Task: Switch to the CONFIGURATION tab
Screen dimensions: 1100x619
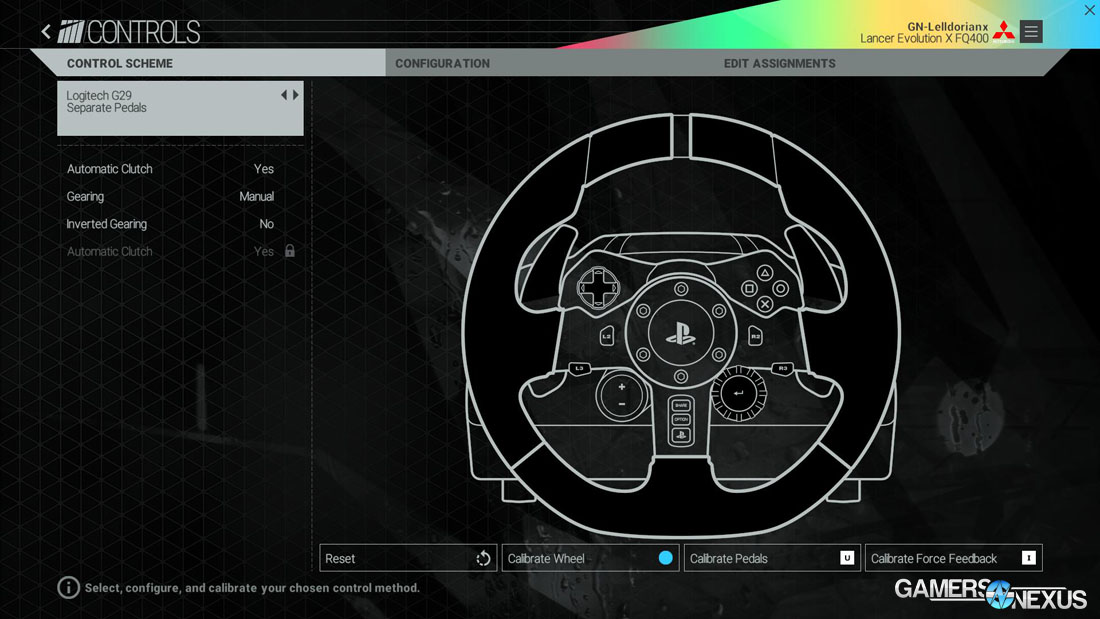Action: click(442, 63)
